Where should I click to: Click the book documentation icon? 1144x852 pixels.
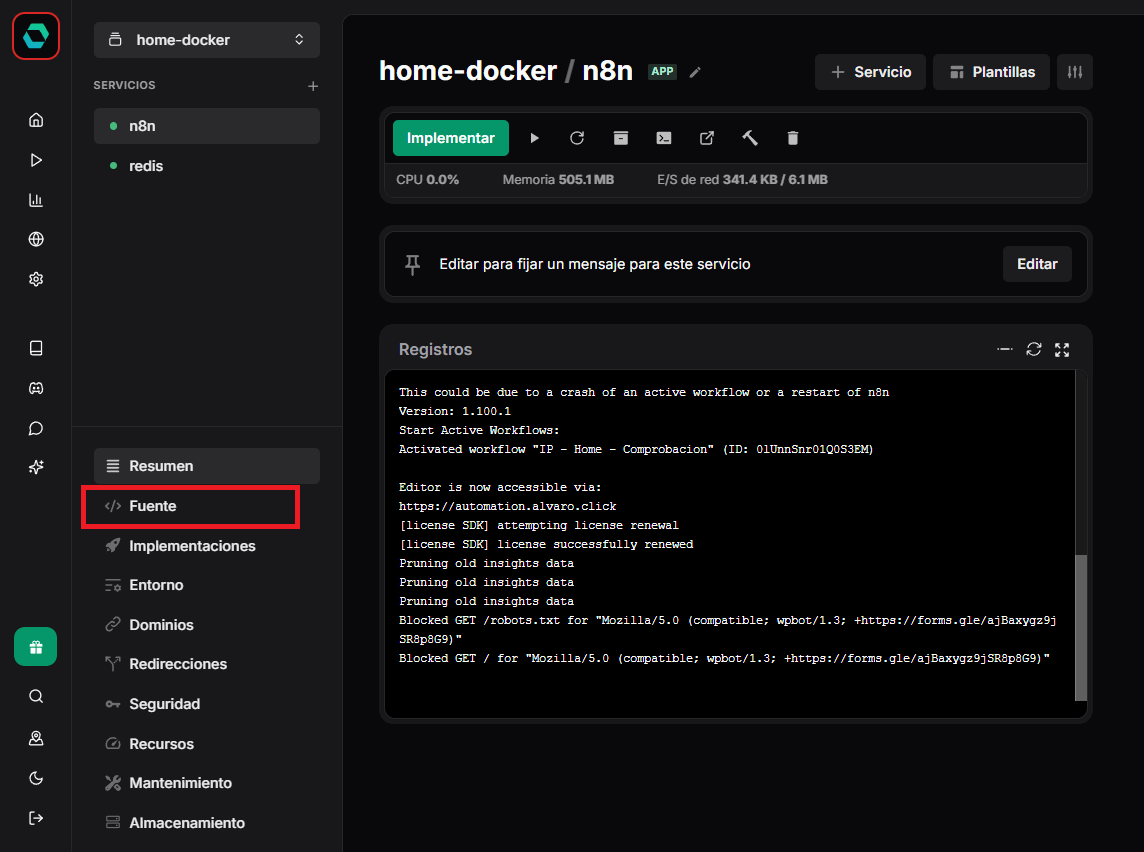pos(36,348)
